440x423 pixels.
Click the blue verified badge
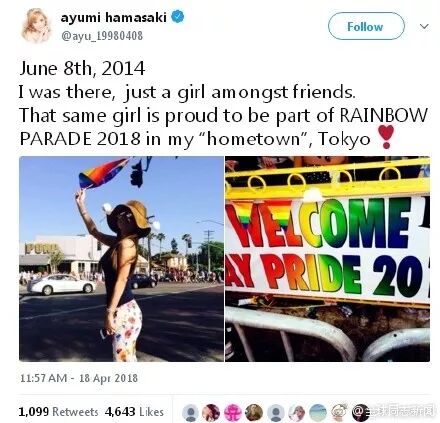[178, 17]
